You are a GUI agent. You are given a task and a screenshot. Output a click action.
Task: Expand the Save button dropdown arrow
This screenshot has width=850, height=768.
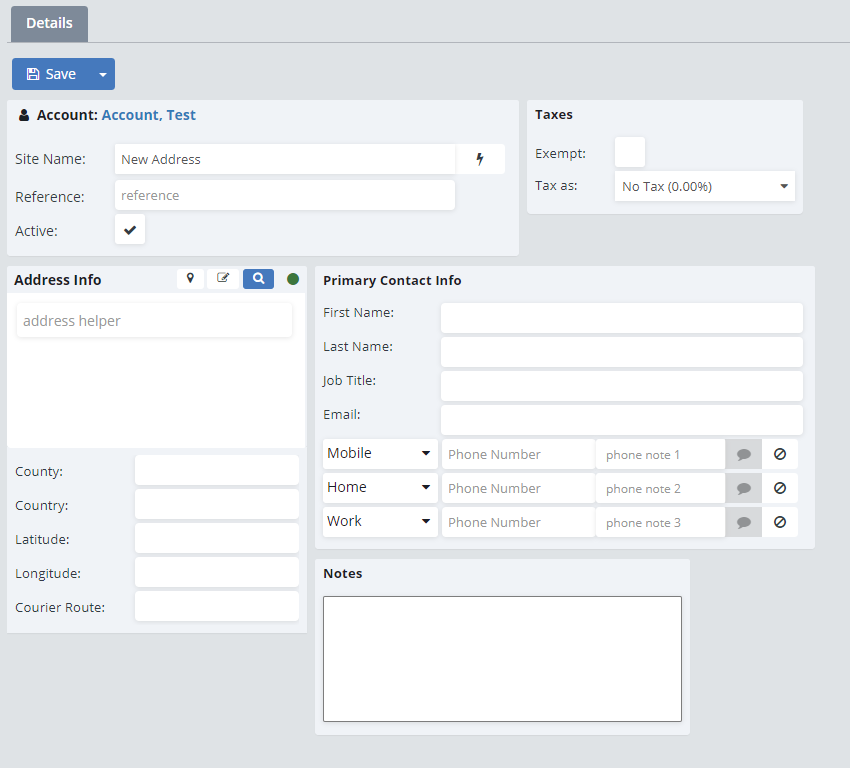click(102, 74)
